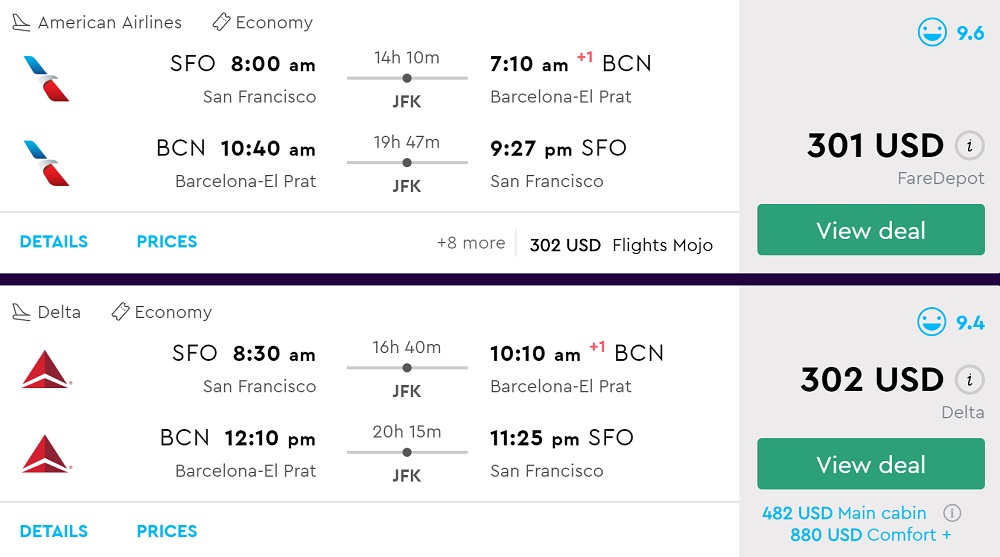Select the 482 USD Main cabin option
The height and width of the screenshot is (557, 1000).
pyautogui.click(x=844, y=513)
